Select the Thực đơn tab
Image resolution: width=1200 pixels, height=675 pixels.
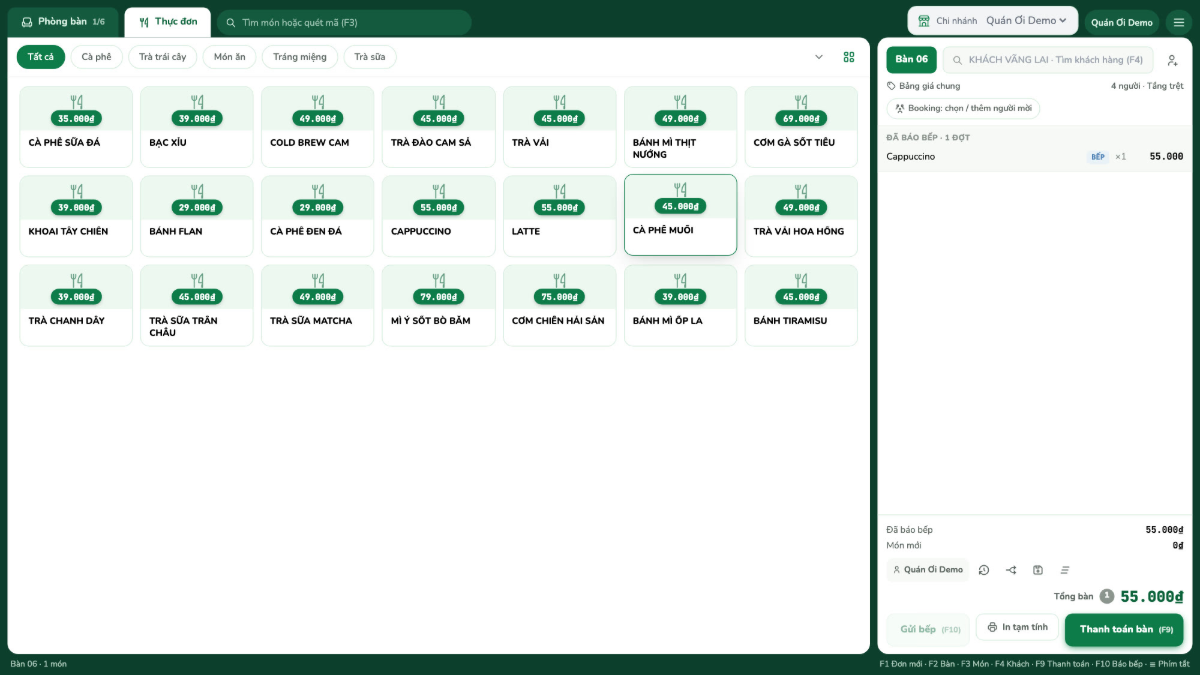(168, 22)
